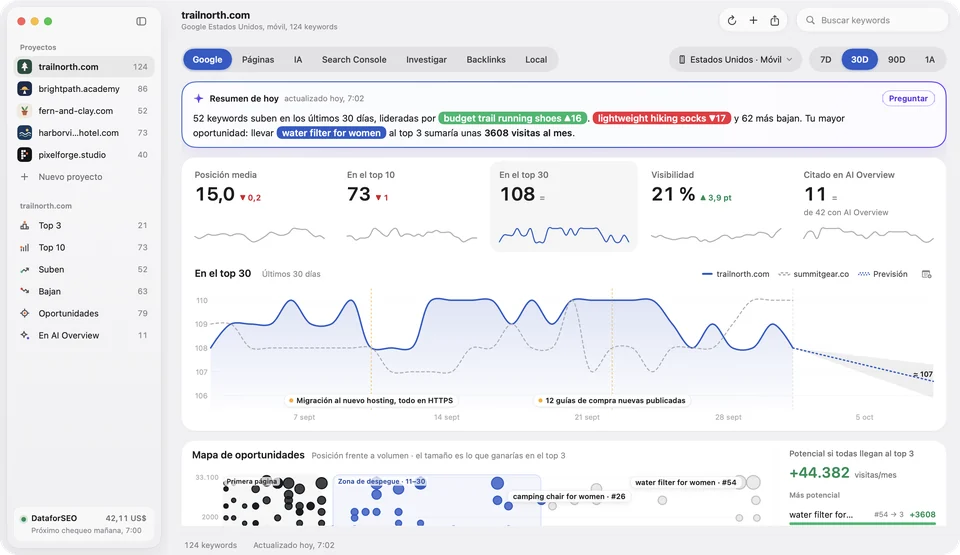Click the water filter for women blue tag
Image resolution: width=960 pixels, height=555 pixels.
pyautogui.click(x=331, y=133)
